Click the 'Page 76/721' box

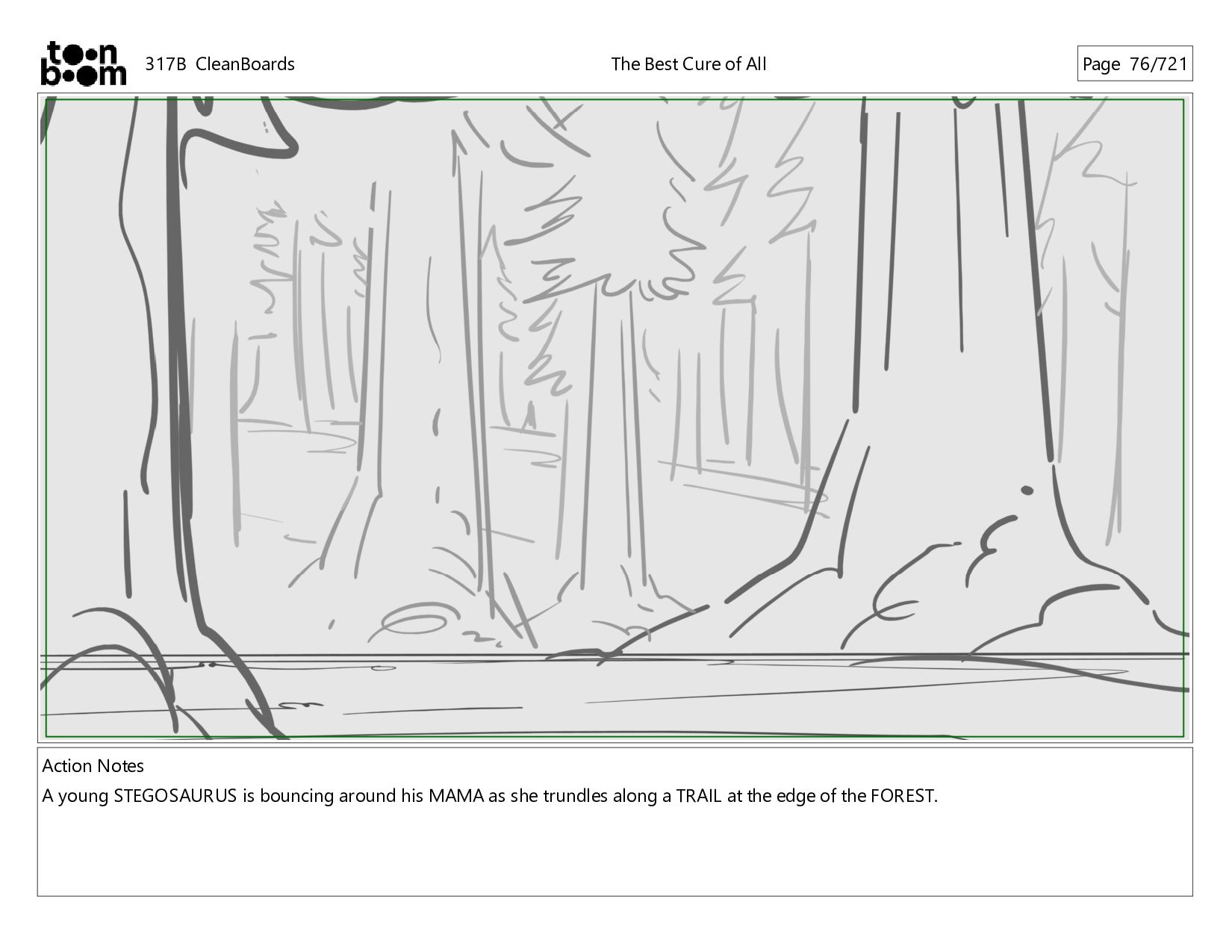1134,64
